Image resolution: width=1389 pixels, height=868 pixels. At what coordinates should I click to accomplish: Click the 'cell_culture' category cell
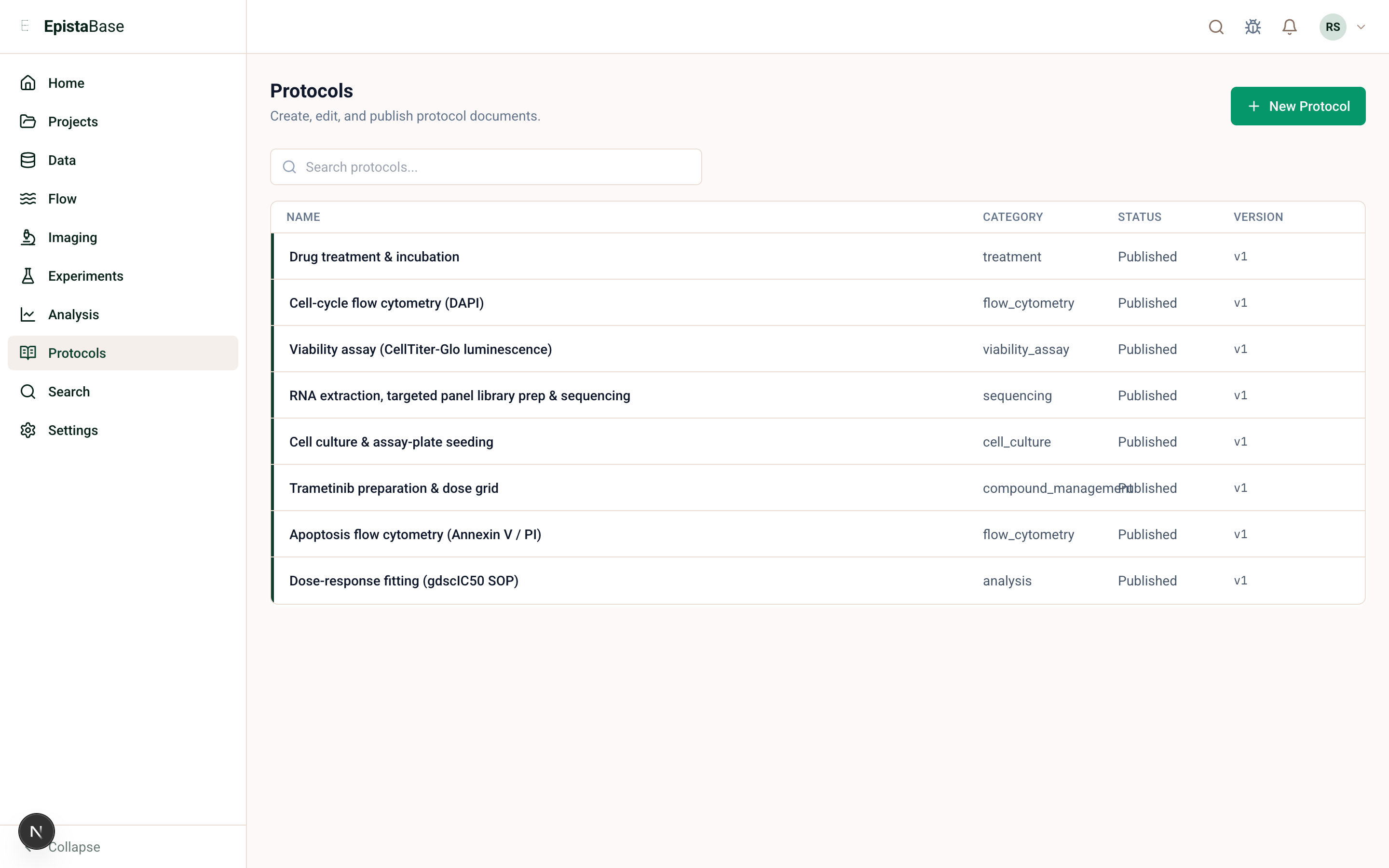pyautogui.click(x=1017, y=441)
